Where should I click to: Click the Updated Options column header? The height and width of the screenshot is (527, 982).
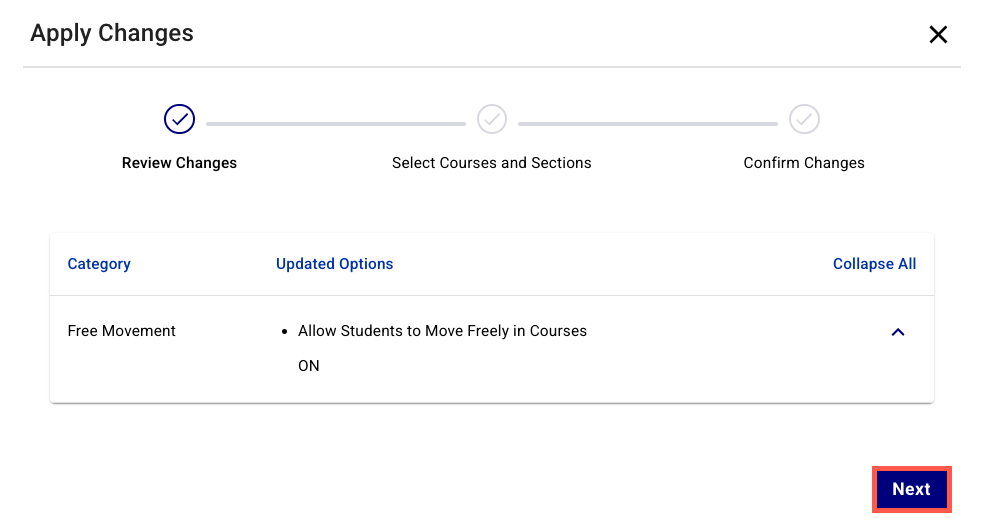tap(334, 264)
